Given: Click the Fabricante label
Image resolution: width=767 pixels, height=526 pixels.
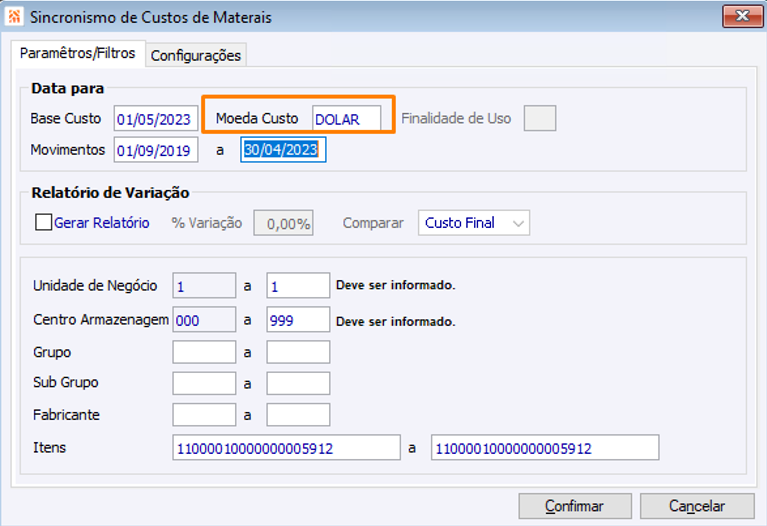Looking at the screenshot, I should pyautogui.click(x=67, y=414).
